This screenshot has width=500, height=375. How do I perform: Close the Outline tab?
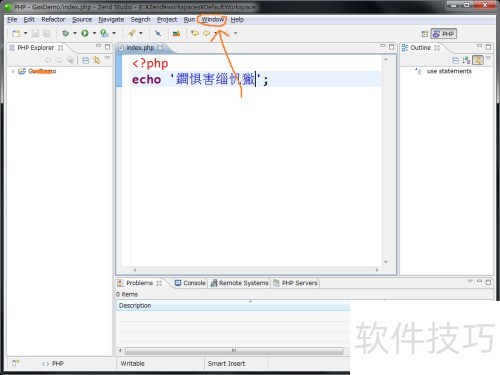click(437, 48)
